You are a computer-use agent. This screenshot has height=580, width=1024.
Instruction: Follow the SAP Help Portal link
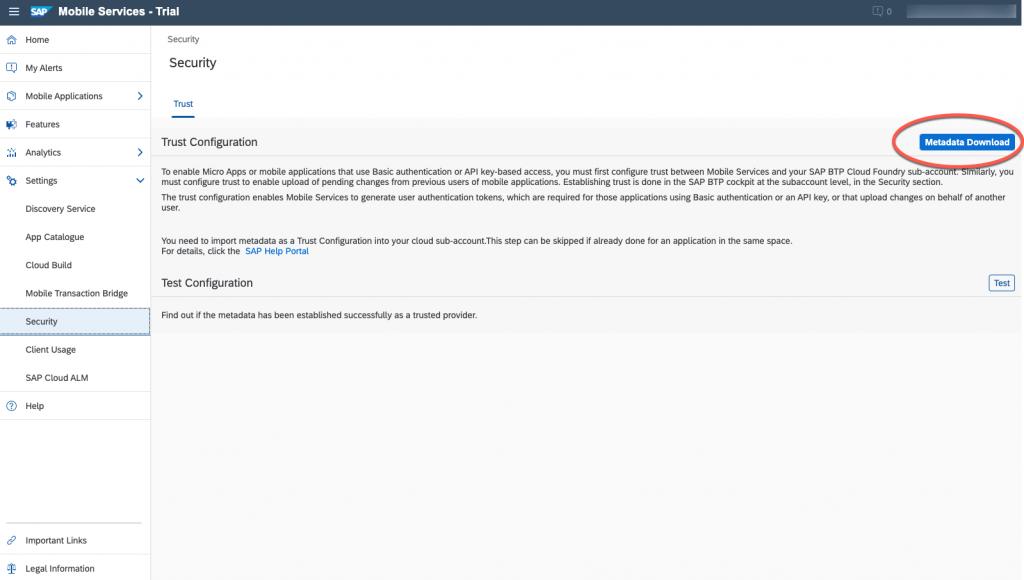click(277, 251)
